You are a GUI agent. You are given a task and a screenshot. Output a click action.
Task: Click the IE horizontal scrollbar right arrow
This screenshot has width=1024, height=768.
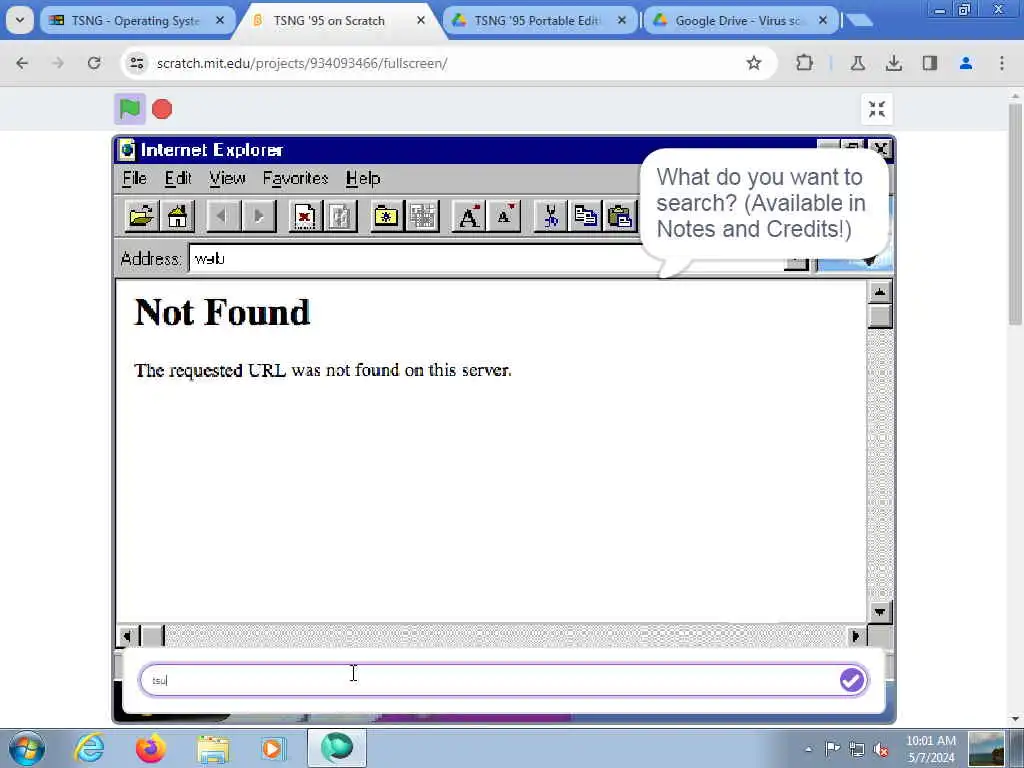[x=856, y=635]
